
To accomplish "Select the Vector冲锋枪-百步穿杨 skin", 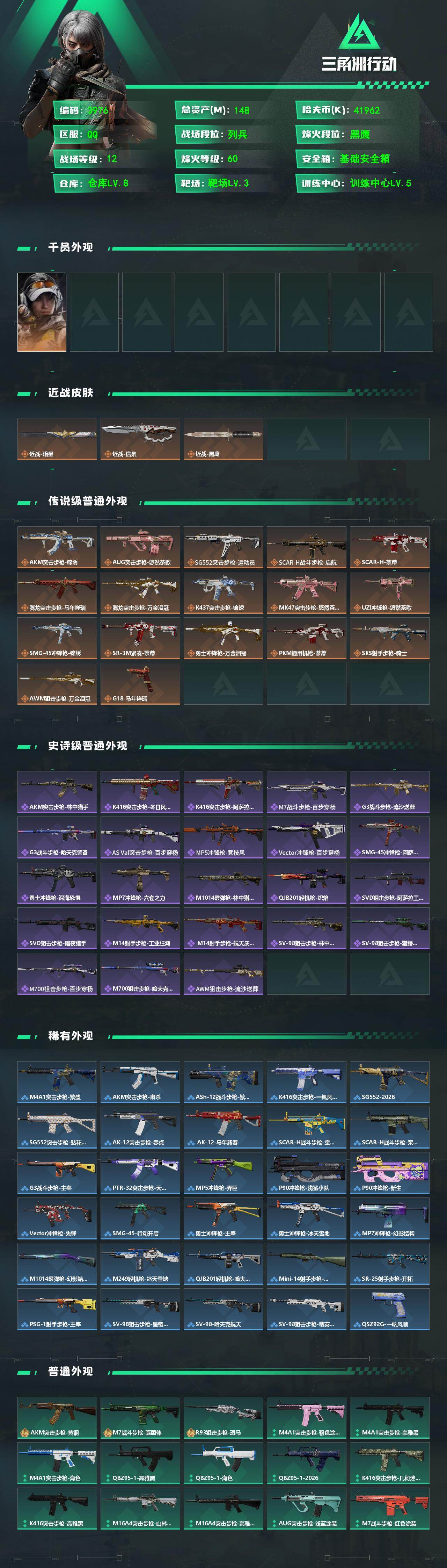I will tap(307, 837).
